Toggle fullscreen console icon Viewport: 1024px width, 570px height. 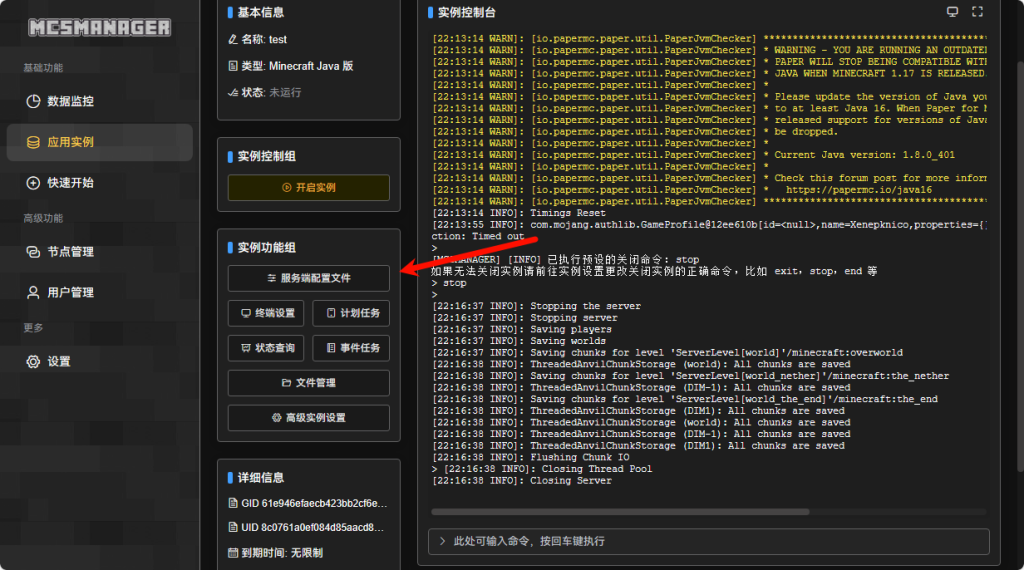point(977,12)
